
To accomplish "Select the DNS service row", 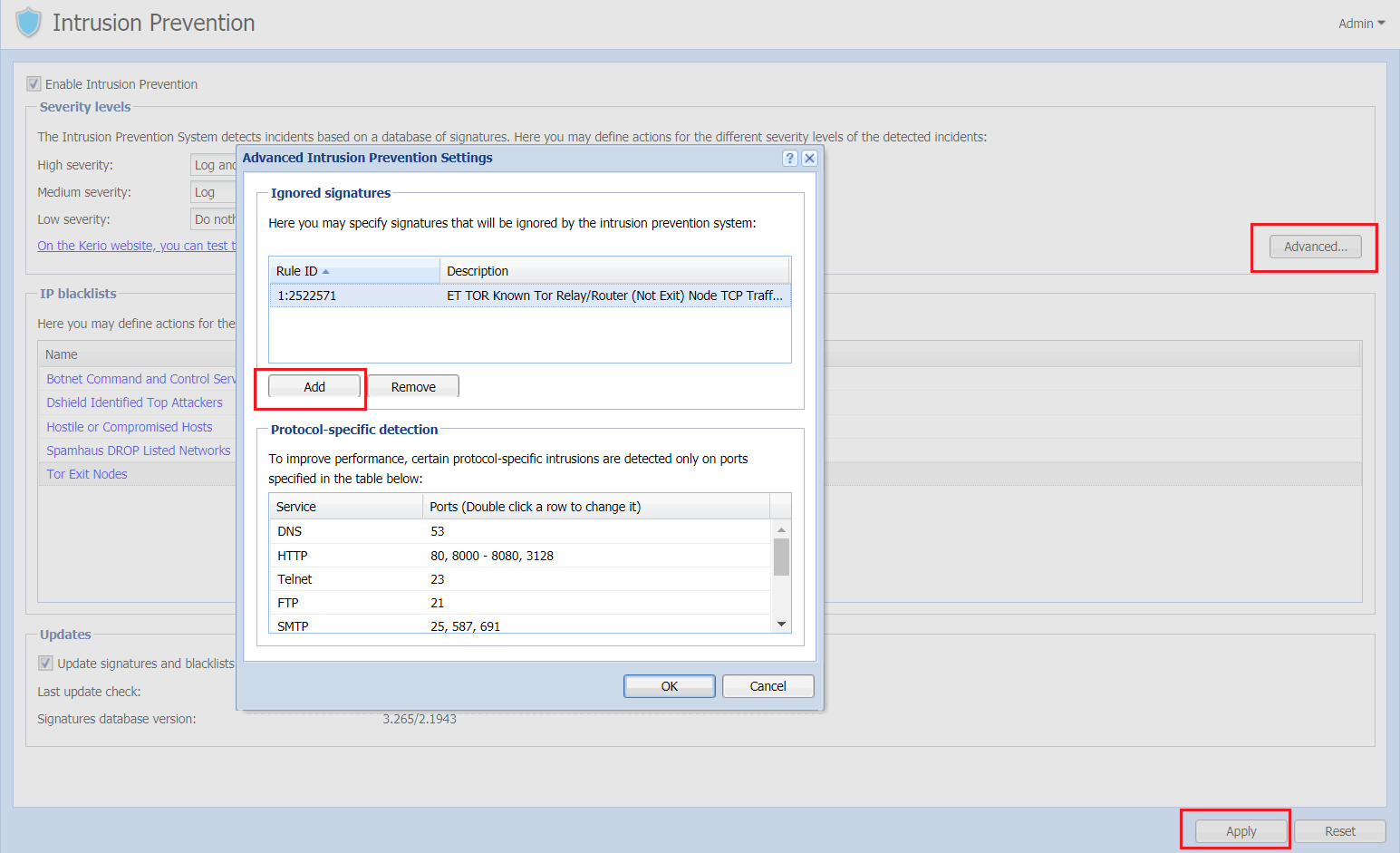I will point(520,531).
